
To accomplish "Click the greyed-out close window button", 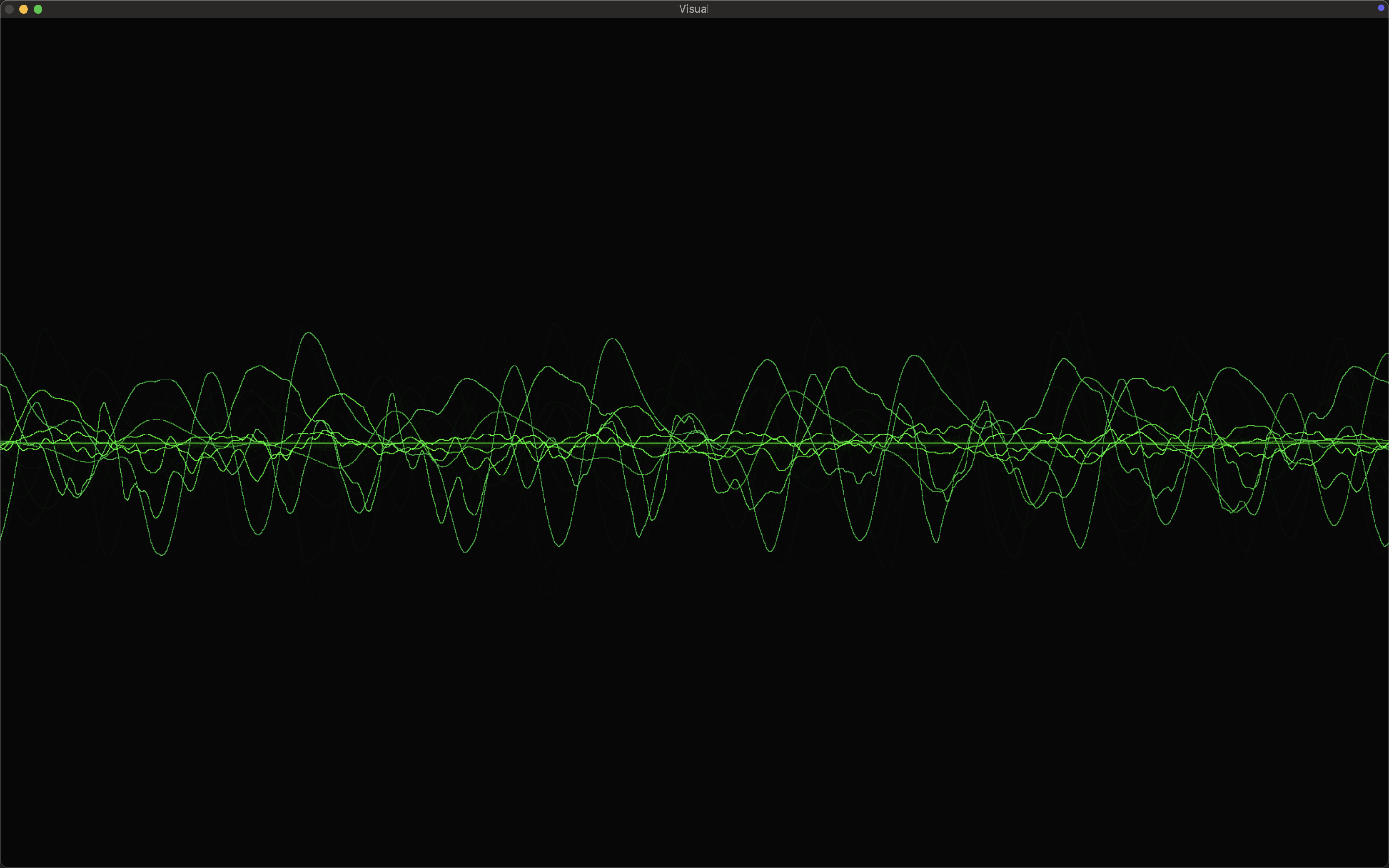I will pyautogui.click(x=9, y=9).
